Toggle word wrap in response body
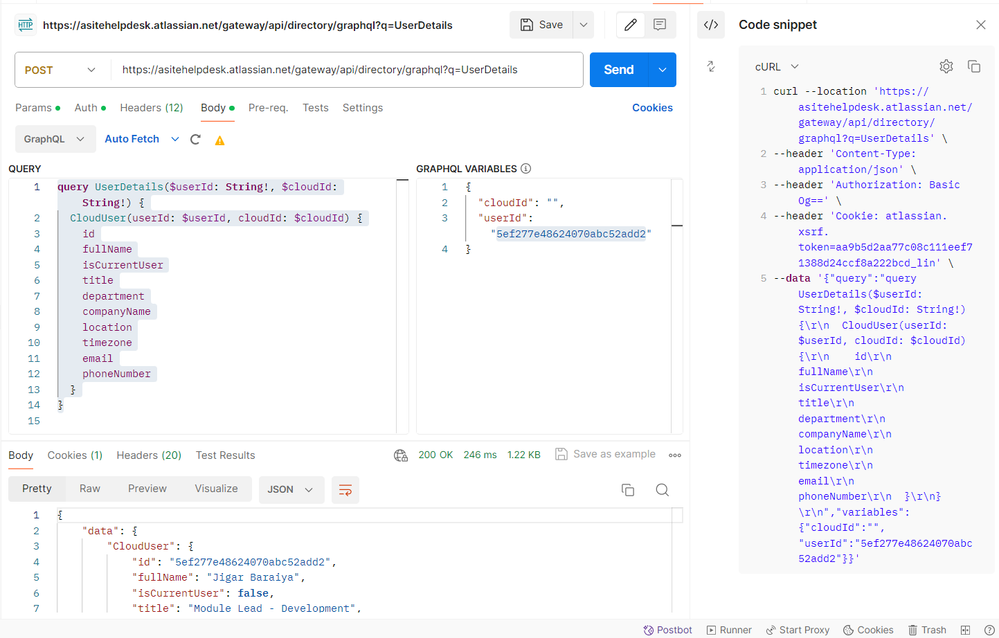The height and width of the screenshot is (638, 999). (x=345, y=490)
